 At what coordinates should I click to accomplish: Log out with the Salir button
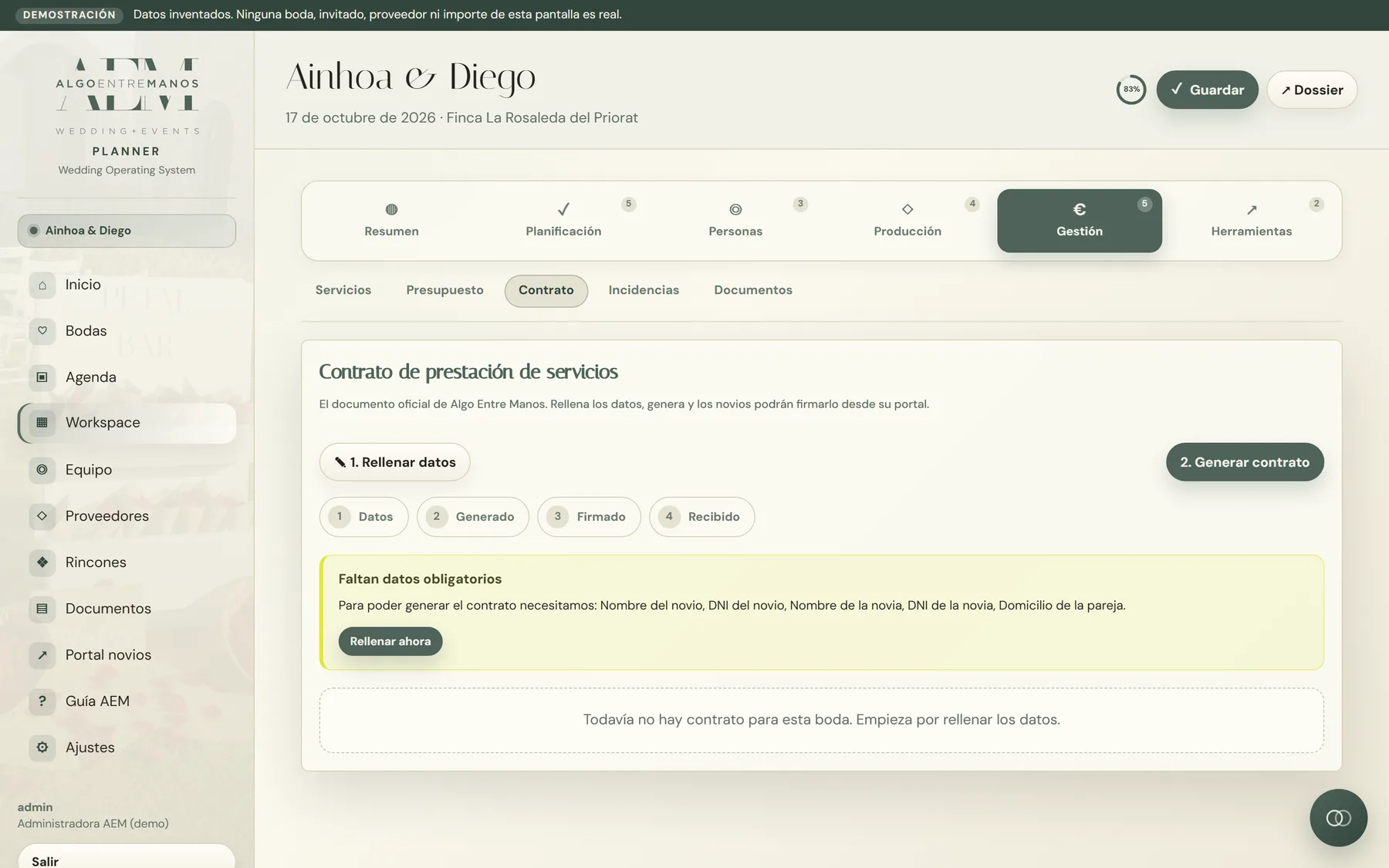[x=127, y=858]
